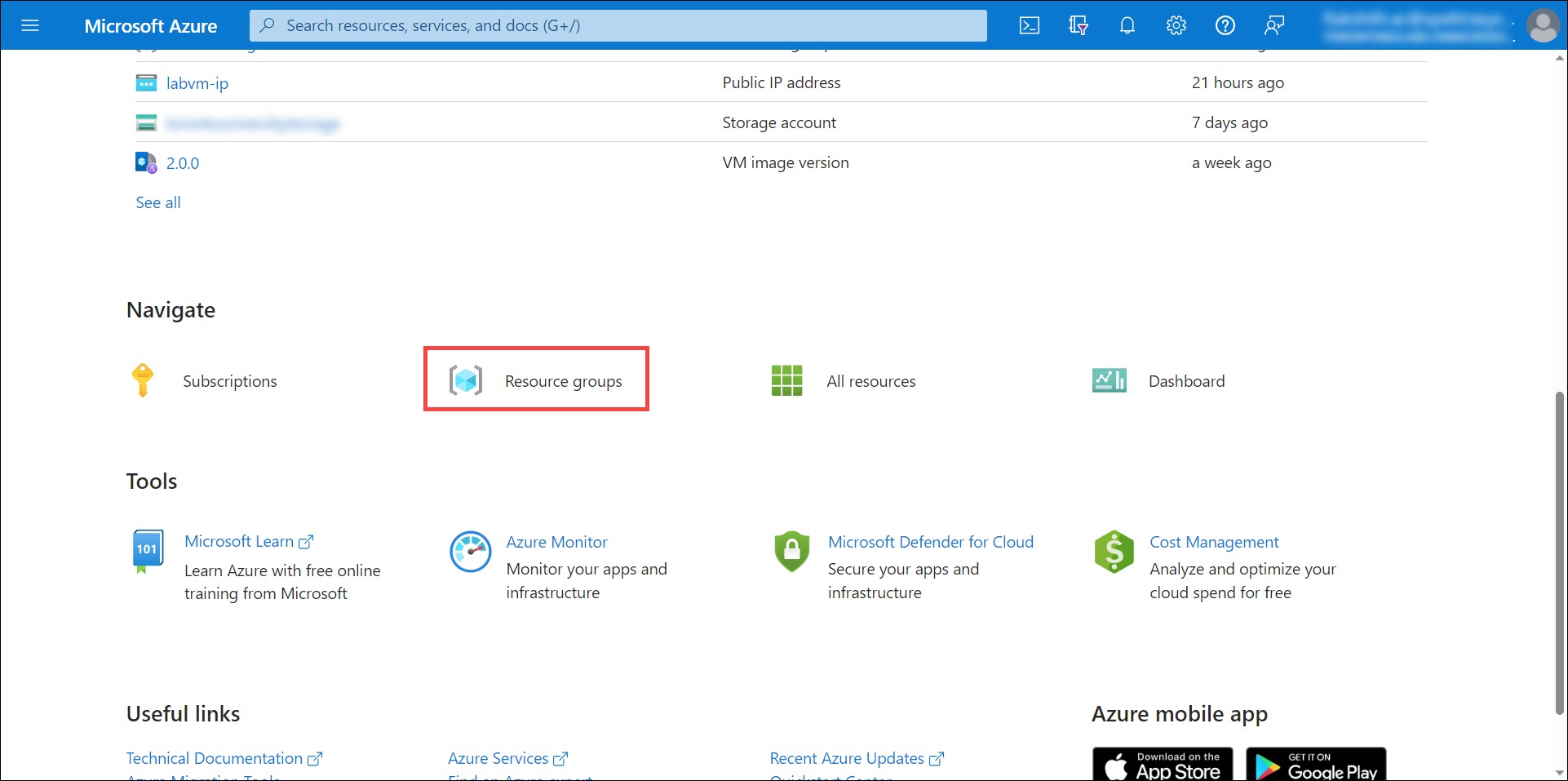The image size is (1568, 781).
Task: Click the Dashboard chart icon
Action: point(1110,380)
